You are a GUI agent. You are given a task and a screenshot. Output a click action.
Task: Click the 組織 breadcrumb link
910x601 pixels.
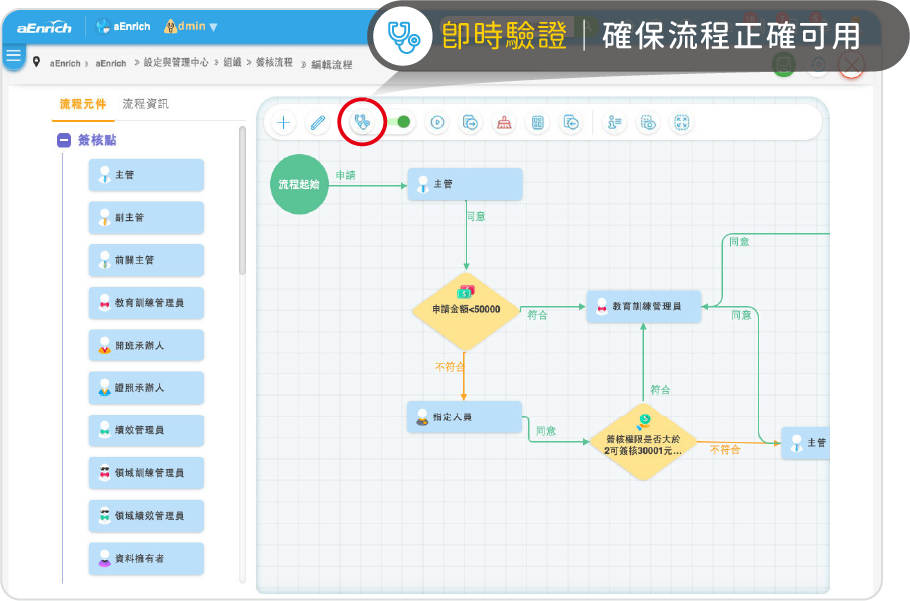pyautogui.click(x=232, y=62)
